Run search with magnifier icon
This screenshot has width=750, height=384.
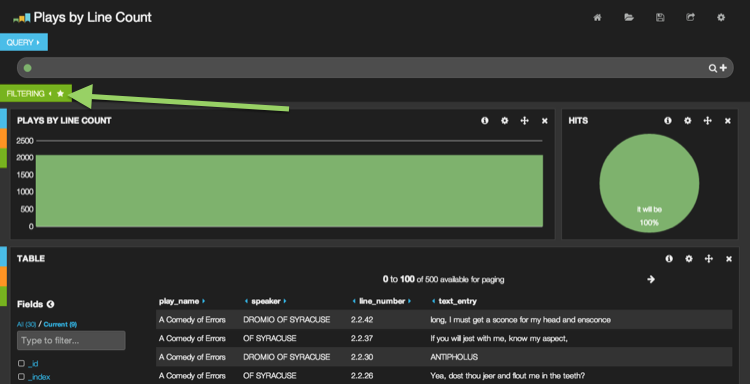pyautogui.click(x=713, y=68)
